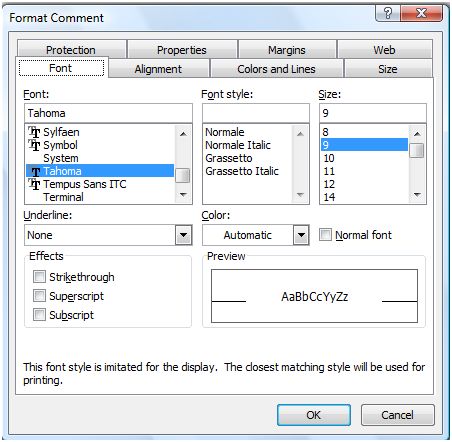Switch to the Alignment tab
This screenshot has width=452, height=442.
[158, 69]
